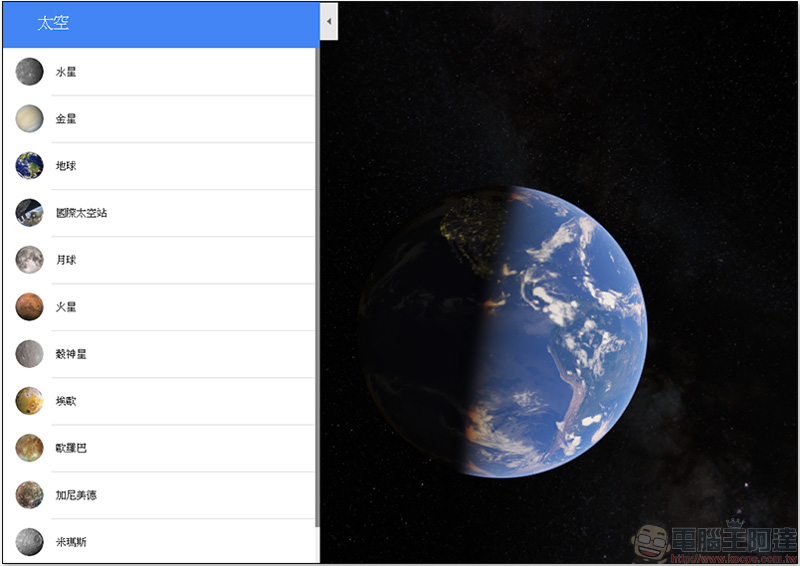Choose the 埃歐 list entry text
This screenshot has width=800, height=566.
point(66,401)
